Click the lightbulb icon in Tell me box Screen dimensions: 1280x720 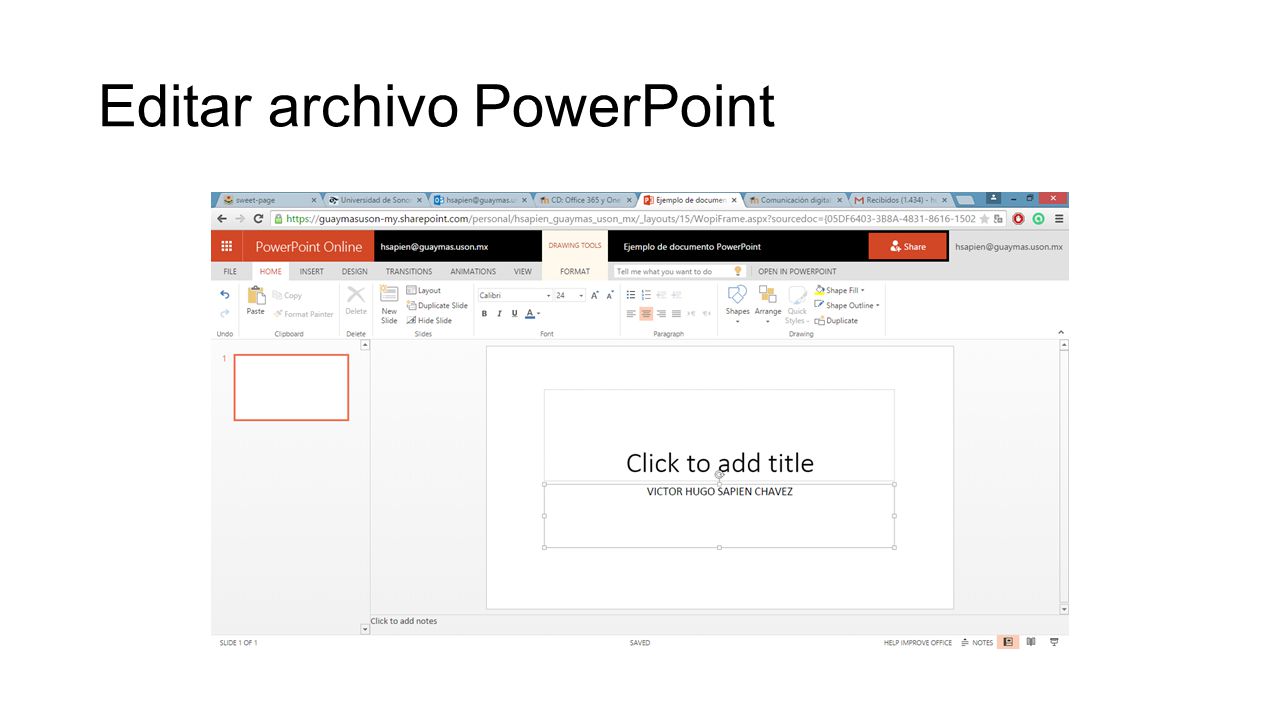pos(738,271)
